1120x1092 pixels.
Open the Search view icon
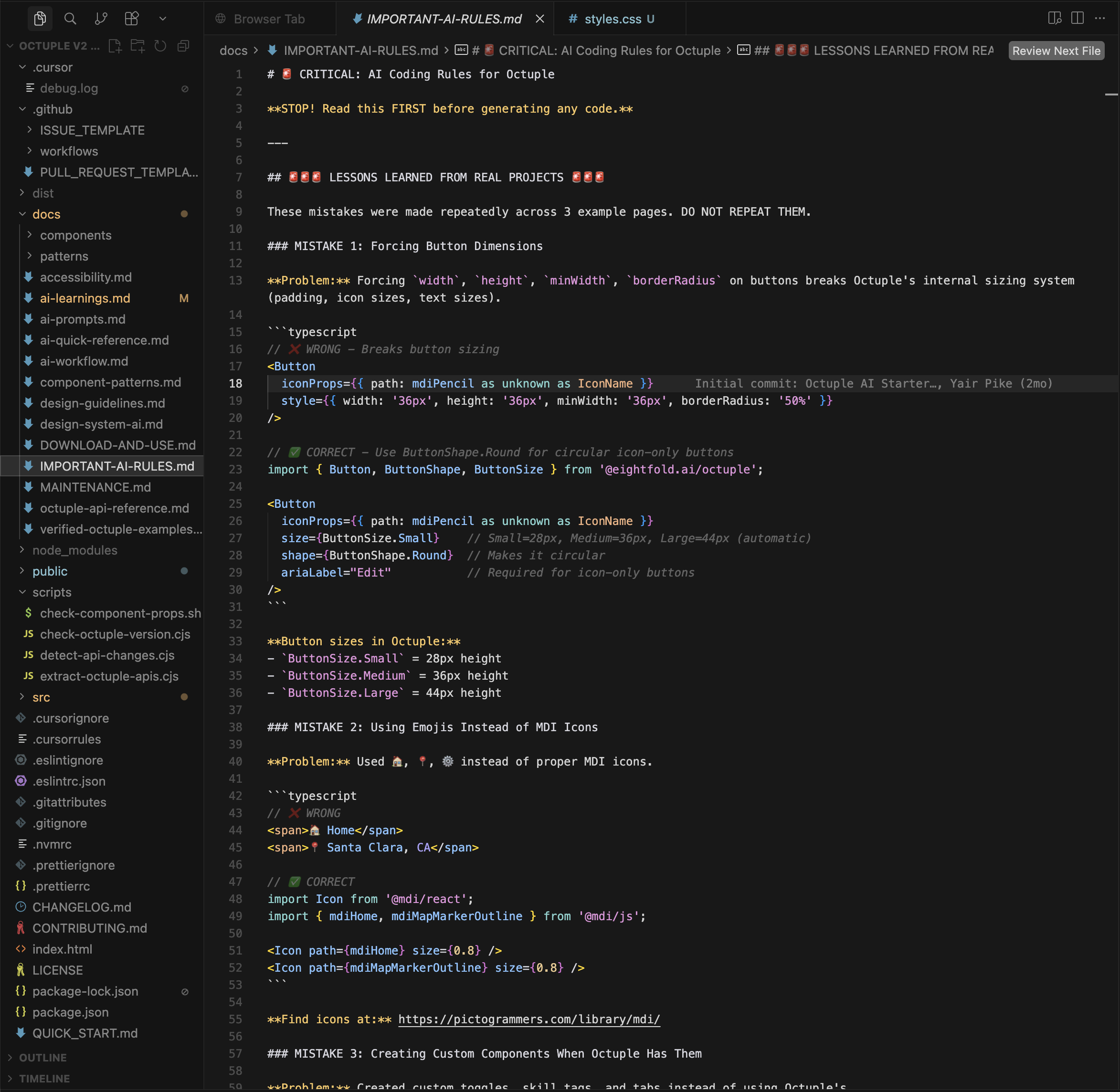tap(70, 19)
